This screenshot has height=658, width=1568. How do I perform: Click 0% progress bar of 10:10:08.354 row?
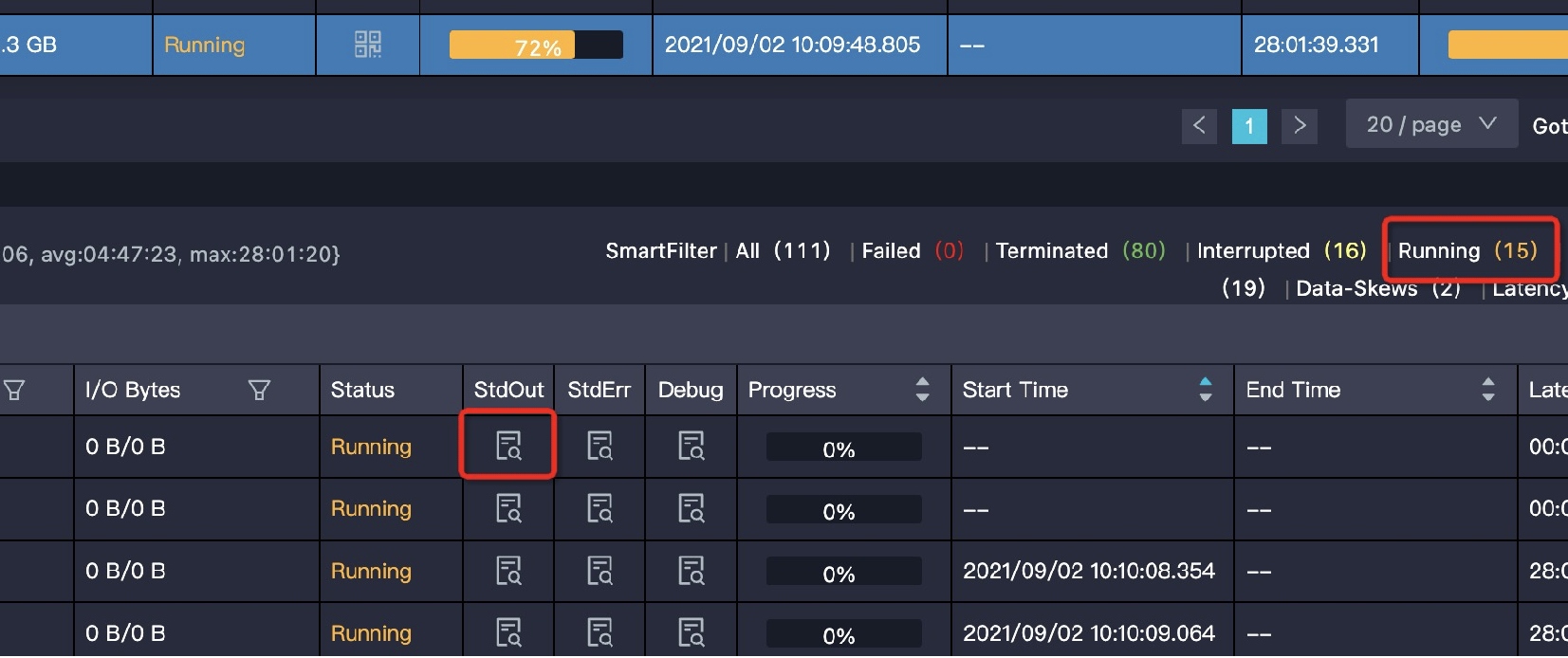pos(843,571)
